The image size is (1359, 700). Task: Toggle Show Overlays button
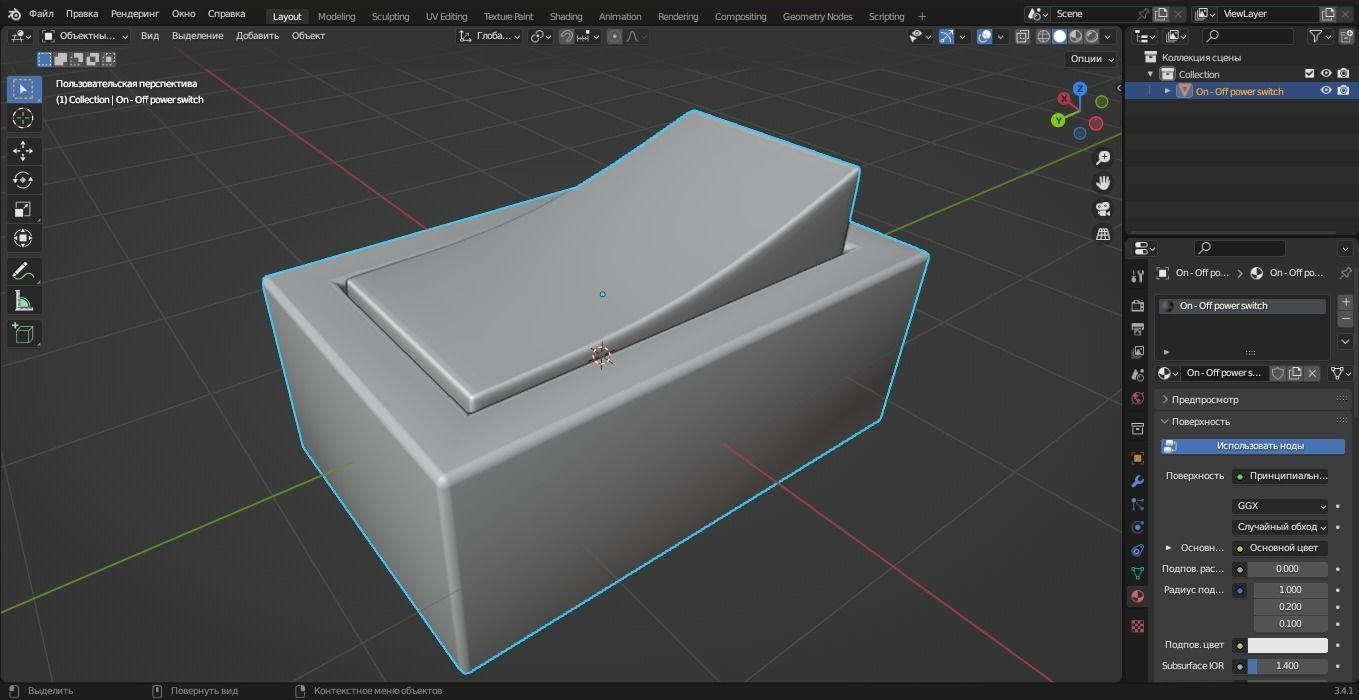(x=984, y=36)
